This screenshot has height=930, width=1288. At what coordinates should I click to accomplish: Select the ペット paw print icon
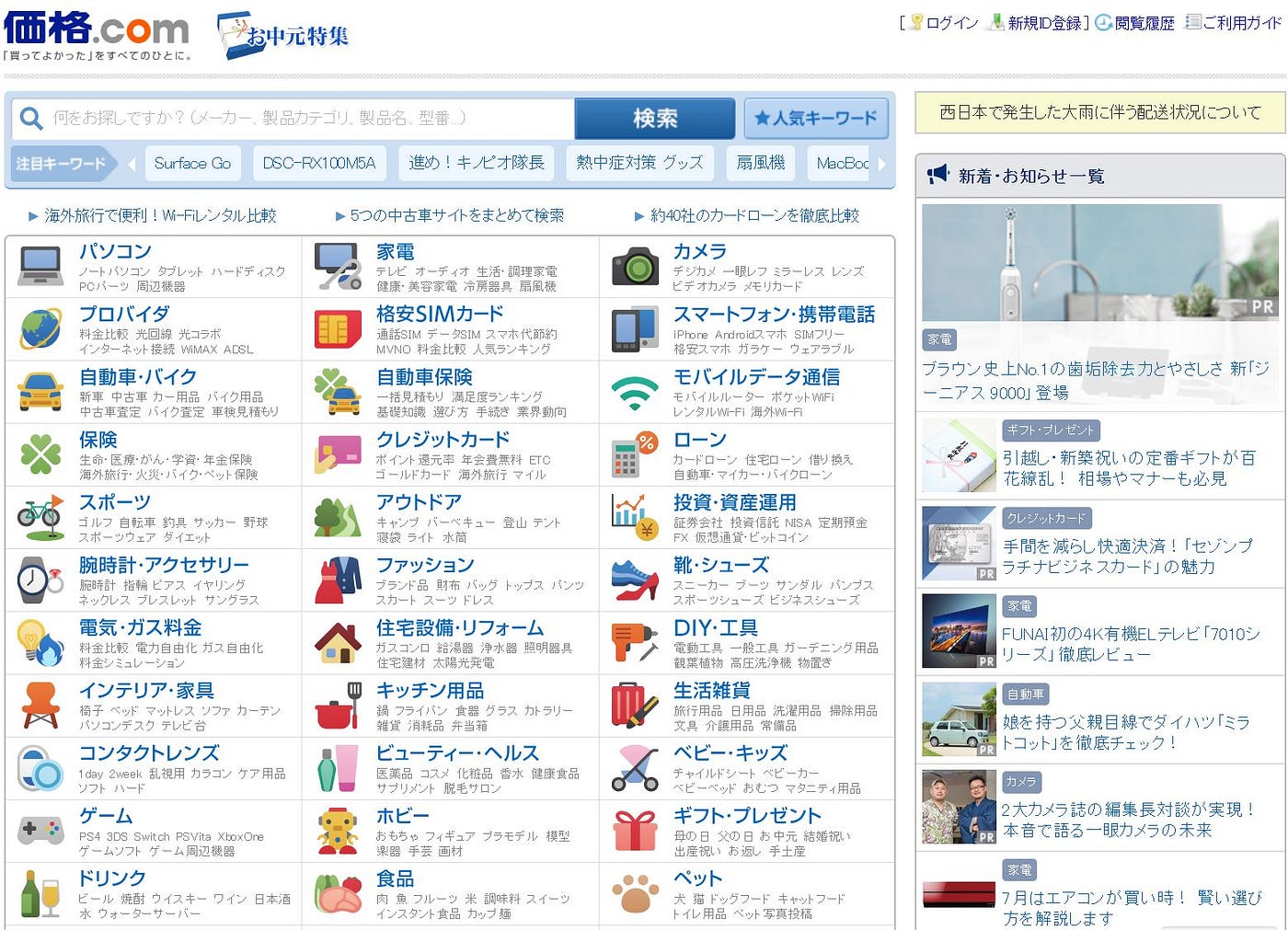(635, 893)
